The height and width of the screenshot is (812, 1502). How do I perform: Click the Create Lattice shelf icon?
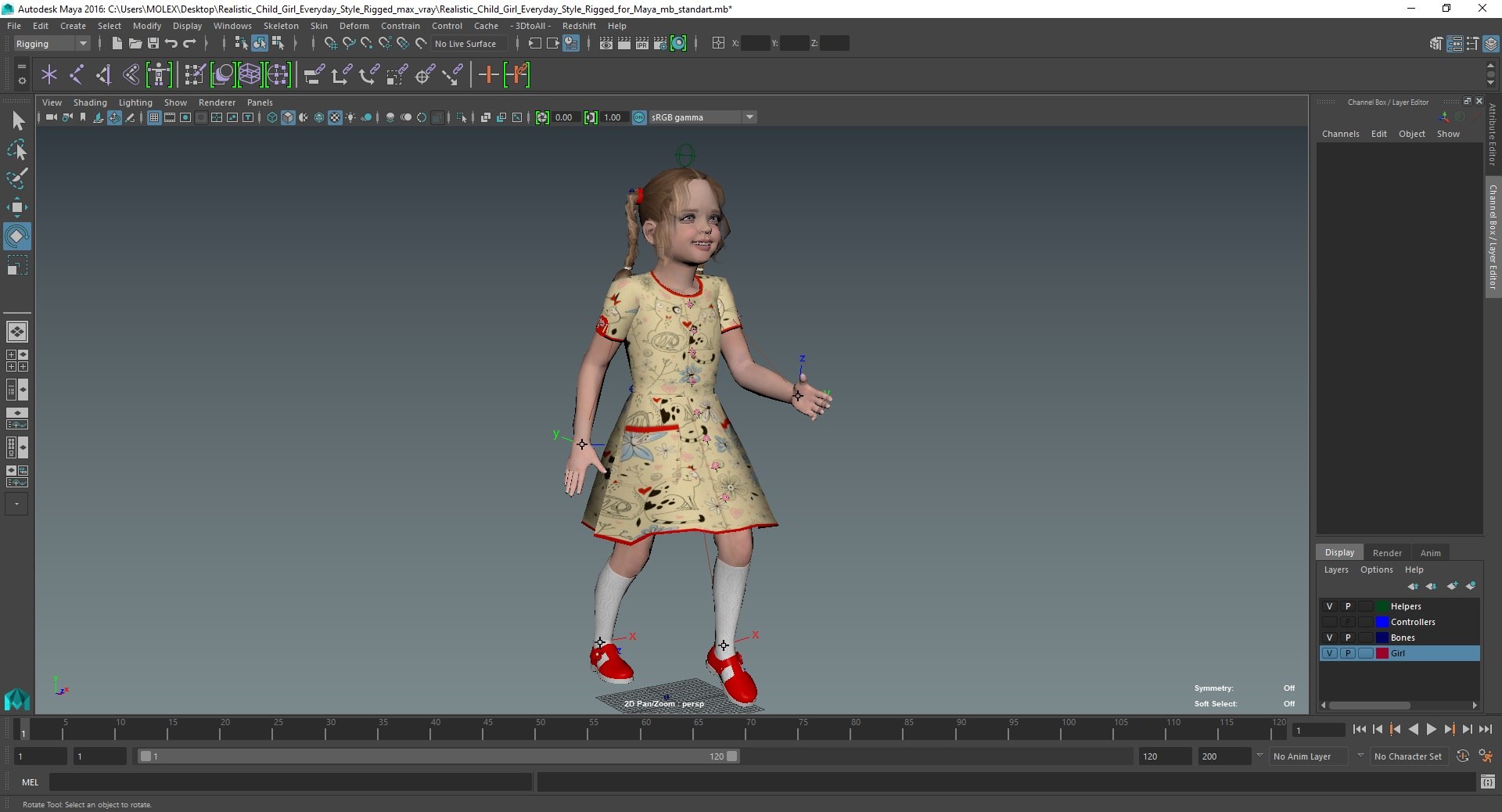coord(250,75)
